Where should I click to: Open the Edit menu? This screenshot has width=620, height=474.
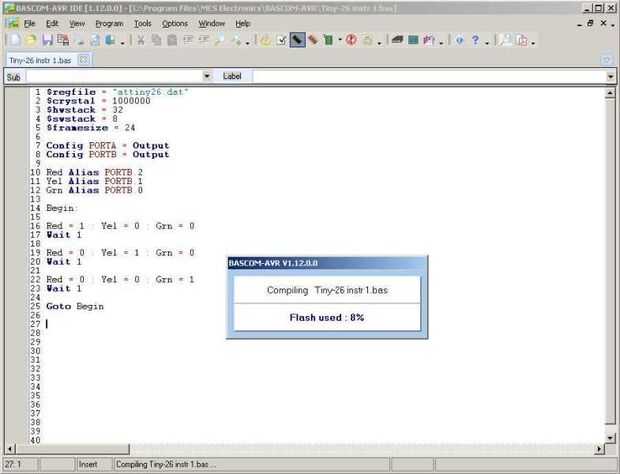(52, 24)
